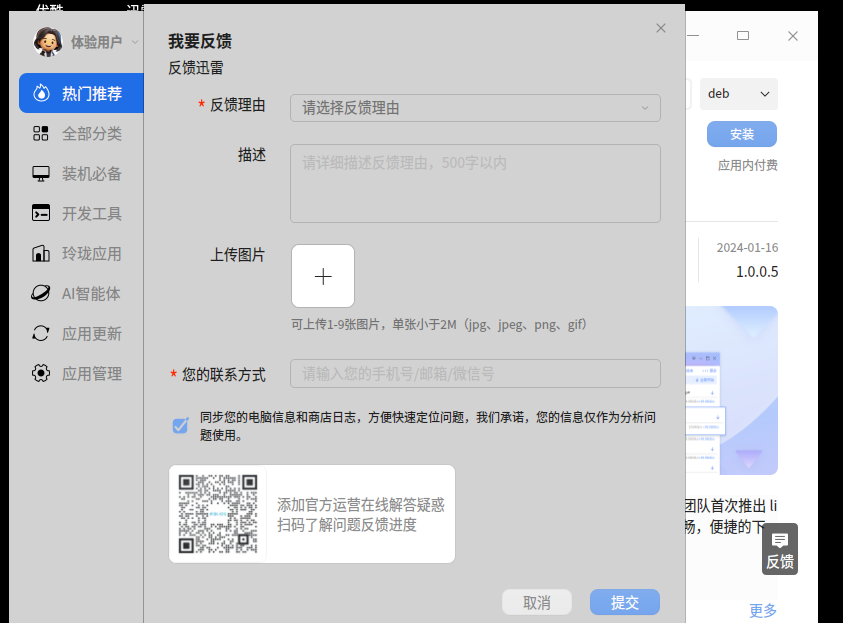
Task: Click the planet icon beside AI智能体
Action: pos(41,293)
